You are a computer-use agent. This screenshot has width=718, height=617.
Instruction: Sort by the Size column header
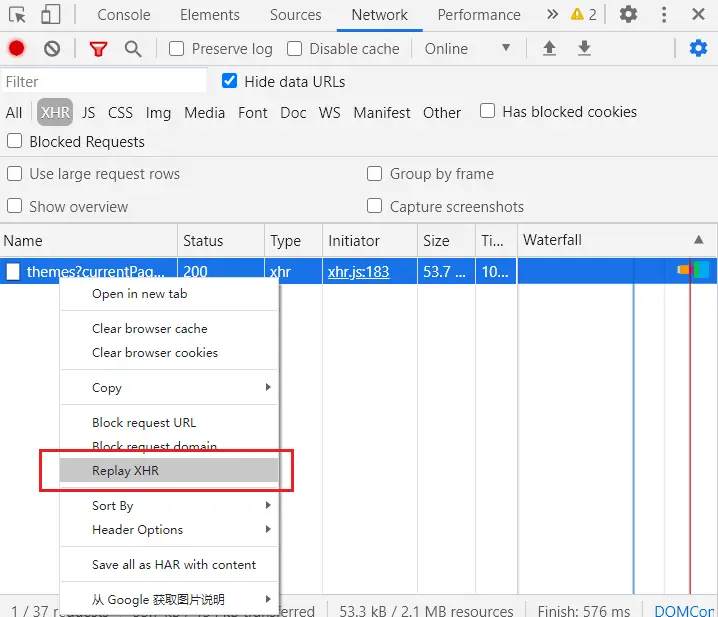pyautogui.click(x=446, y=240)
